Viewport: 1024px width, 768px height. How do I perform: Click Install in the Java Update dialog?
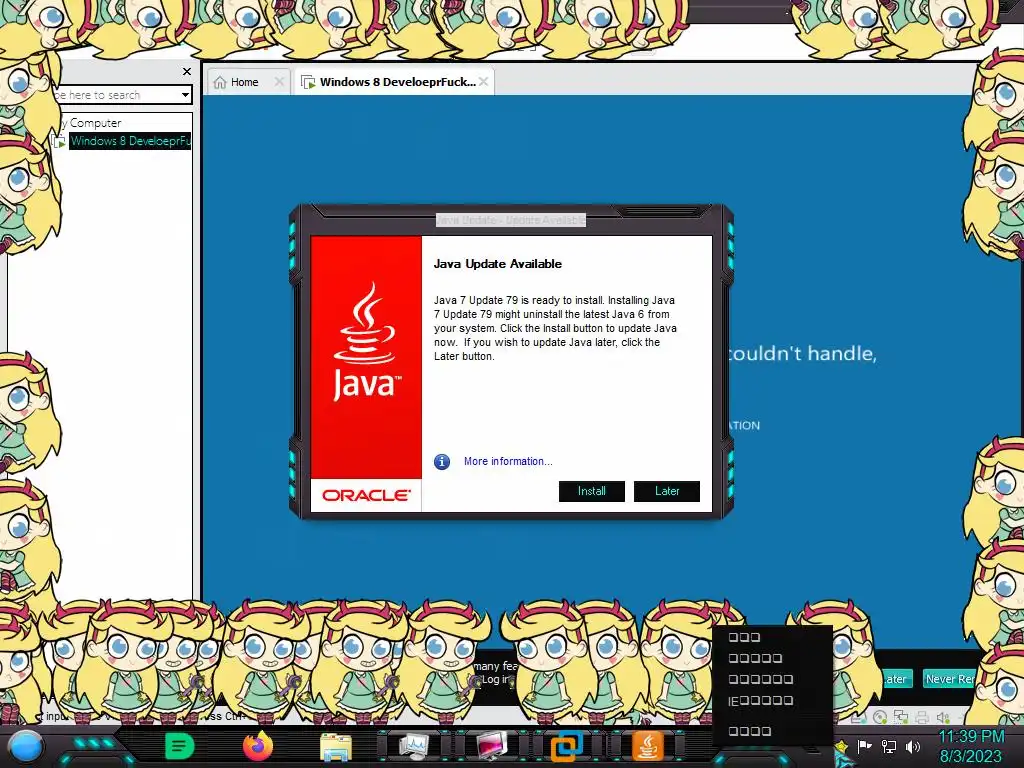[592, 491]
